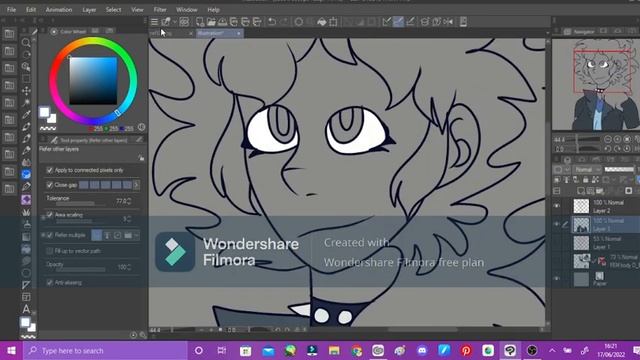Select the Zoom magnifier tool

point(26,42)
